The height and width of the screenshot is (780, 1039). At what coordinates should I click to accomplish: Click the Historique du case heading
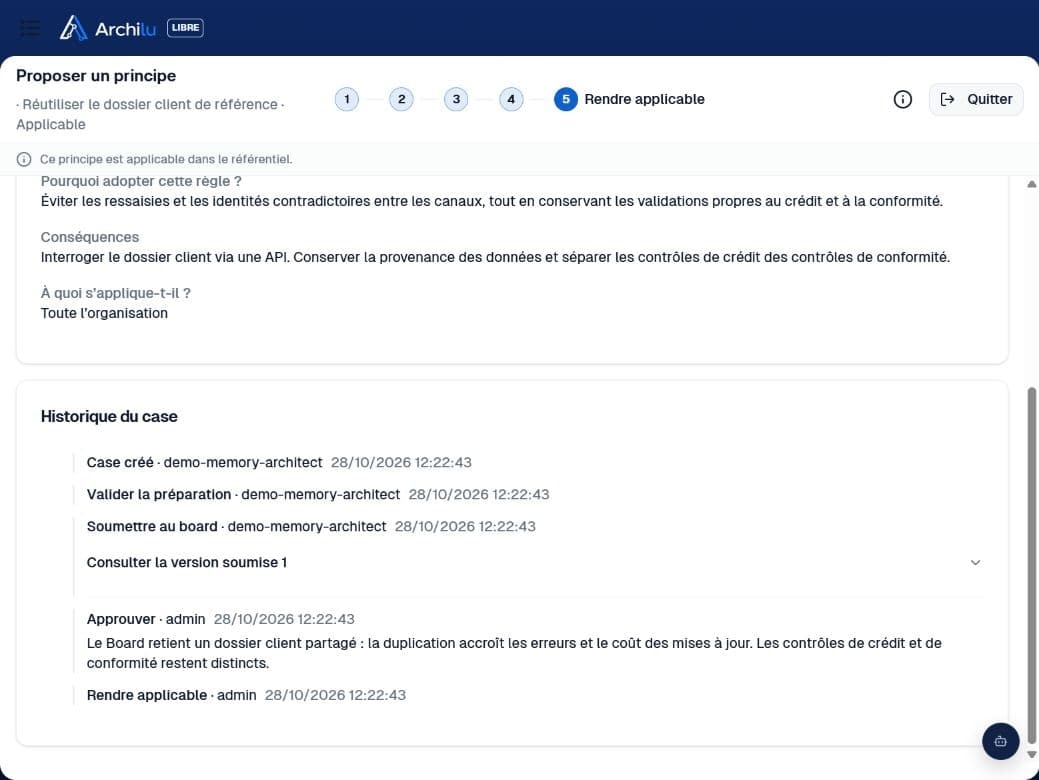[x=109, y=416]
